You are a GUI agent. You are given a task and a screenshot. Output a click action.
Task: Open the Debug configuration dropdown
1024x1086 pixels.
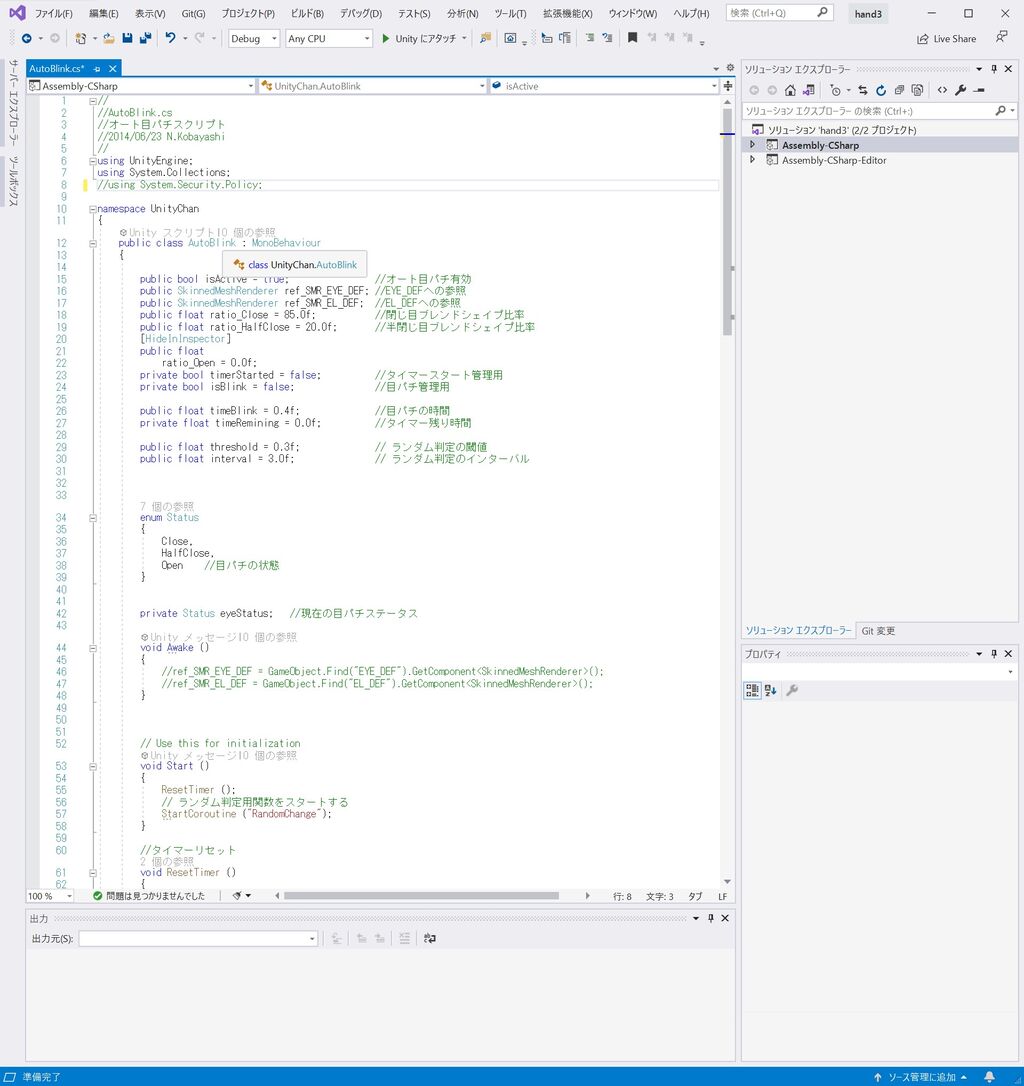tap(254, 38)
